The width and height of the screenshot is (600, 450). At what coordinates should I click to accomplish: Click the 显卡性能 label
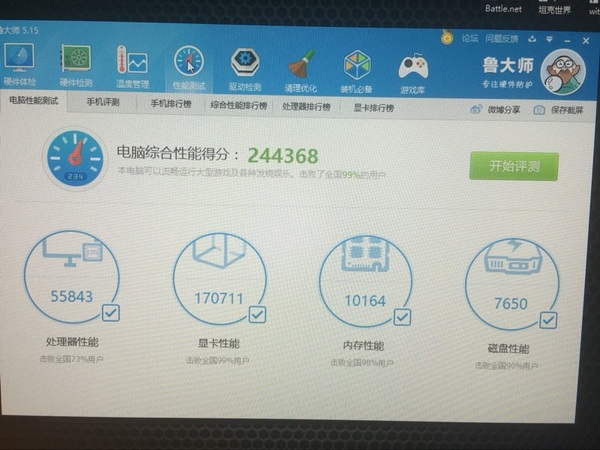point(218,344)
